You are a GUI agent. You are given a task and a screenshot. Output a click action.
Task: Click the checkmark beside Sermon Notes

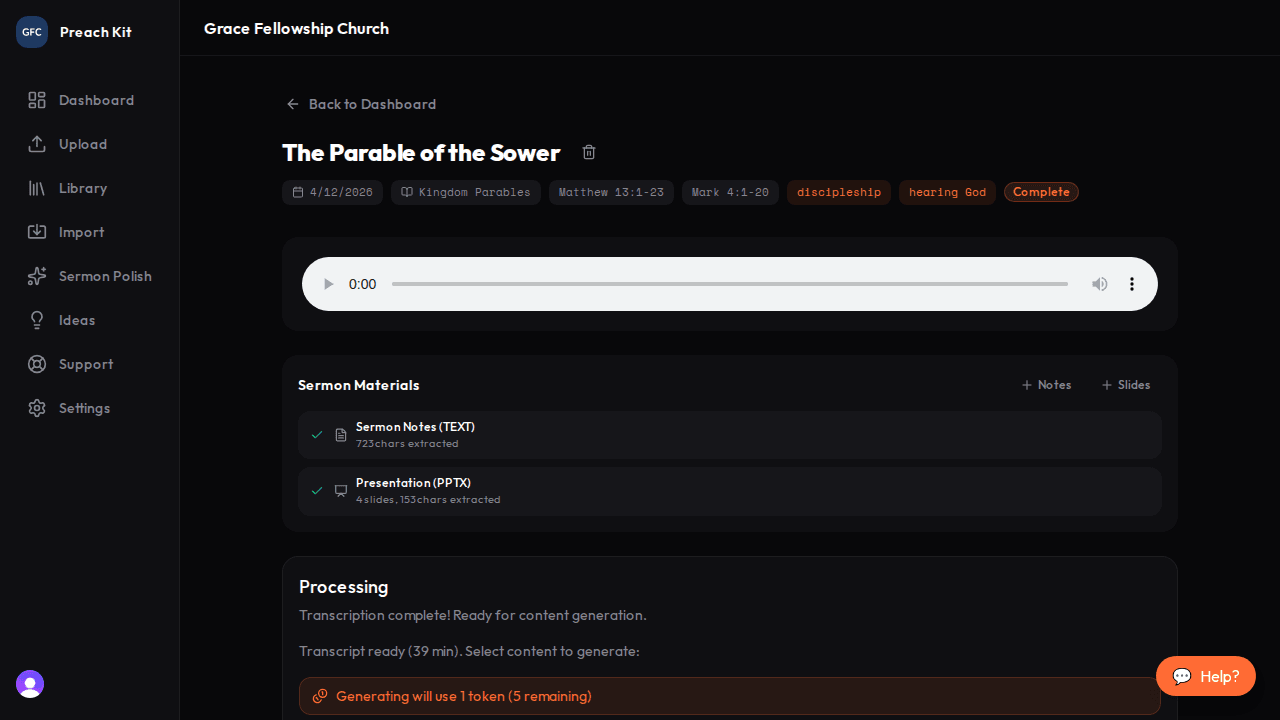(x=317, y=434)
